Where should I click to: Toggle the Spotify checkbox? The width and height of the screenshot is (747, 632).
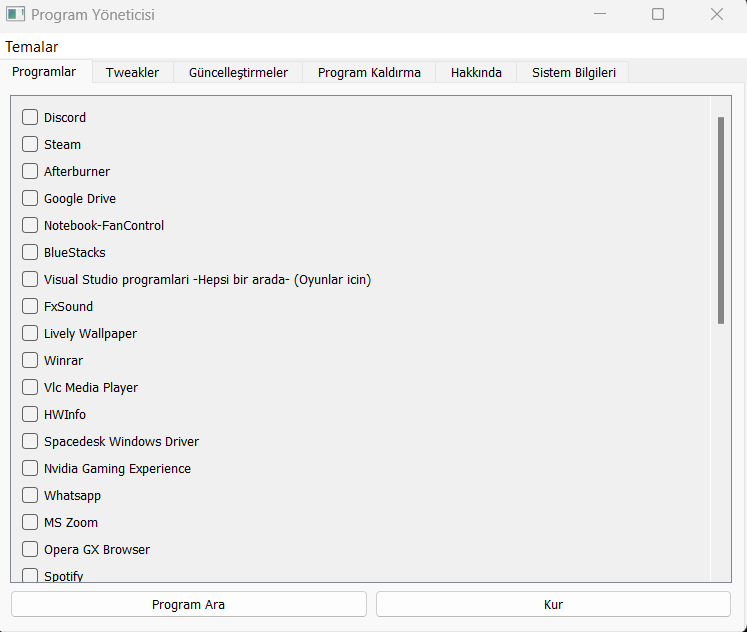[30, 575]
